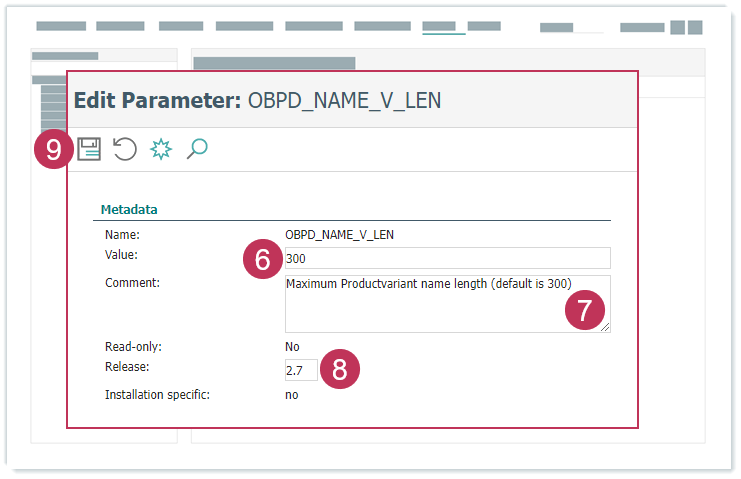
Task: Open the first item in top navigation bar
Action: (61, 27)
